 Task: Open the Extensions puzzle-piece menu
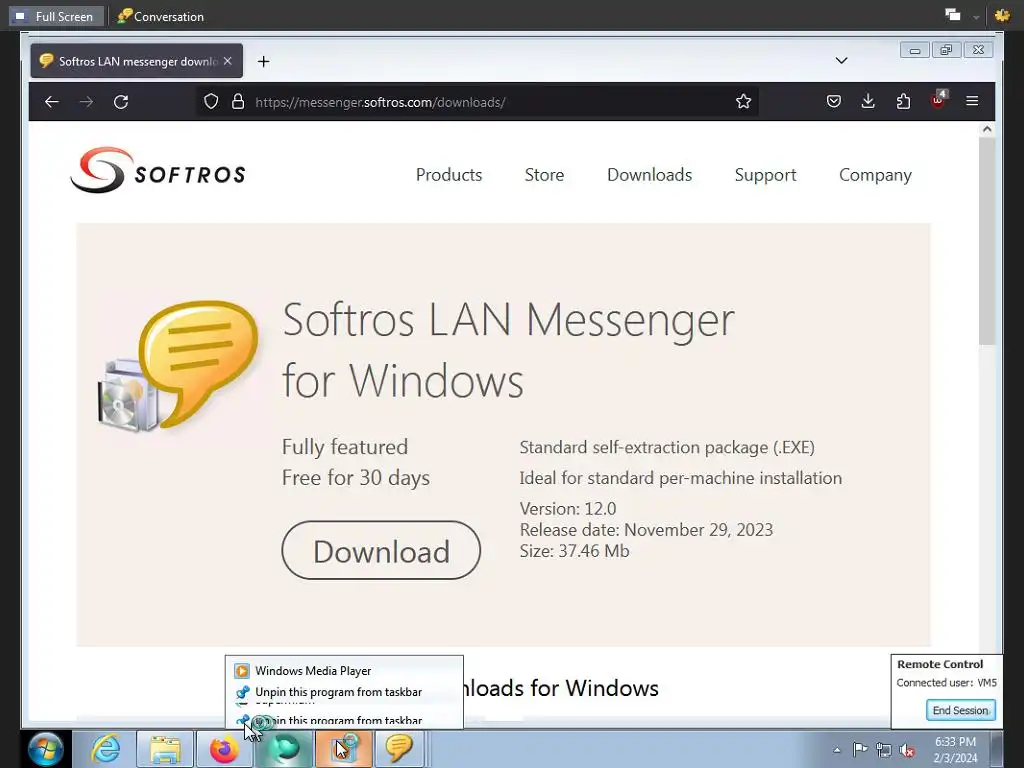[x=903, y=101]
